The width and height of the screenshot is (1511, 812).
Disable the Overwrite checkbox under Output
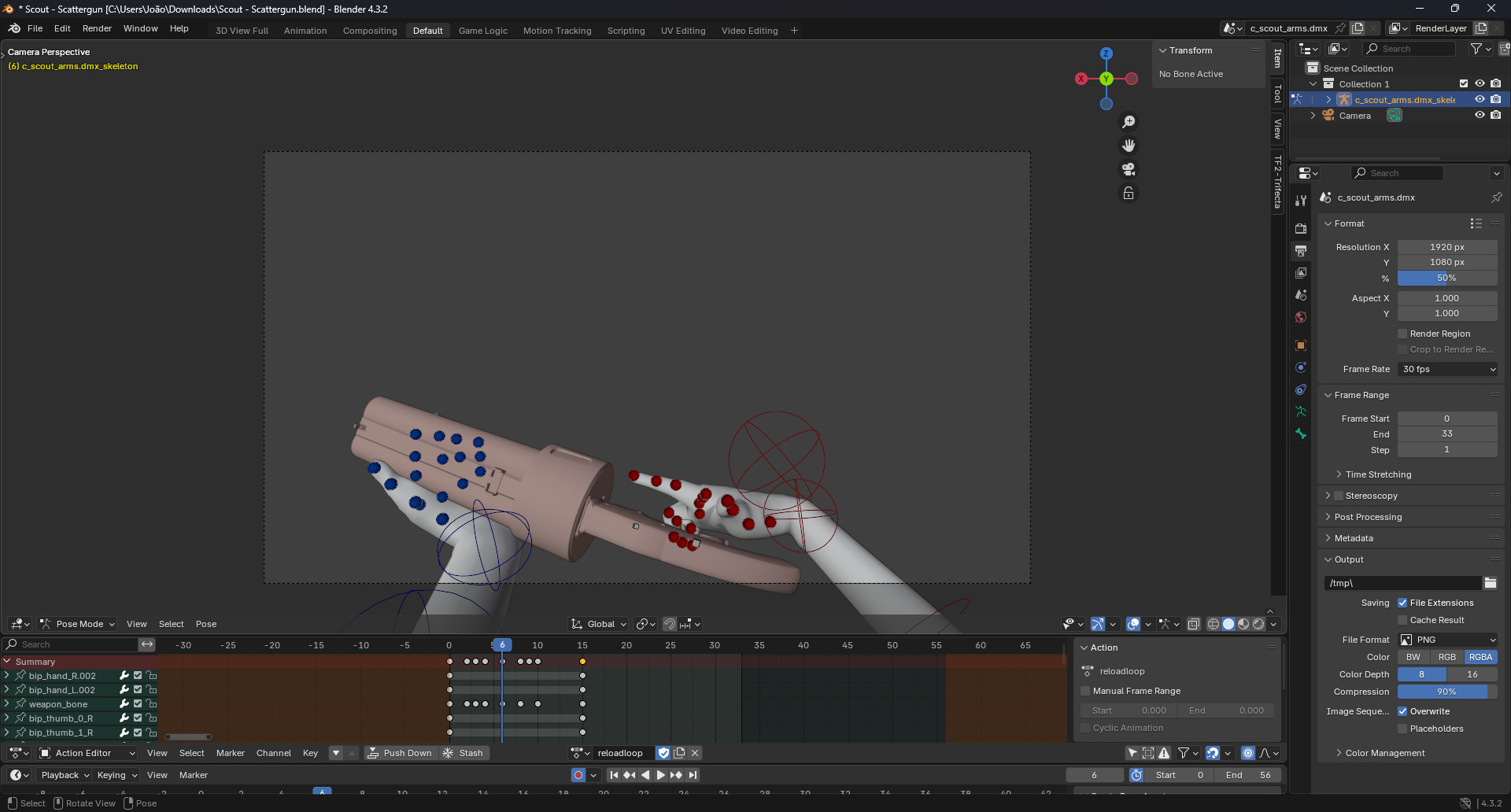click(1402, 711)
